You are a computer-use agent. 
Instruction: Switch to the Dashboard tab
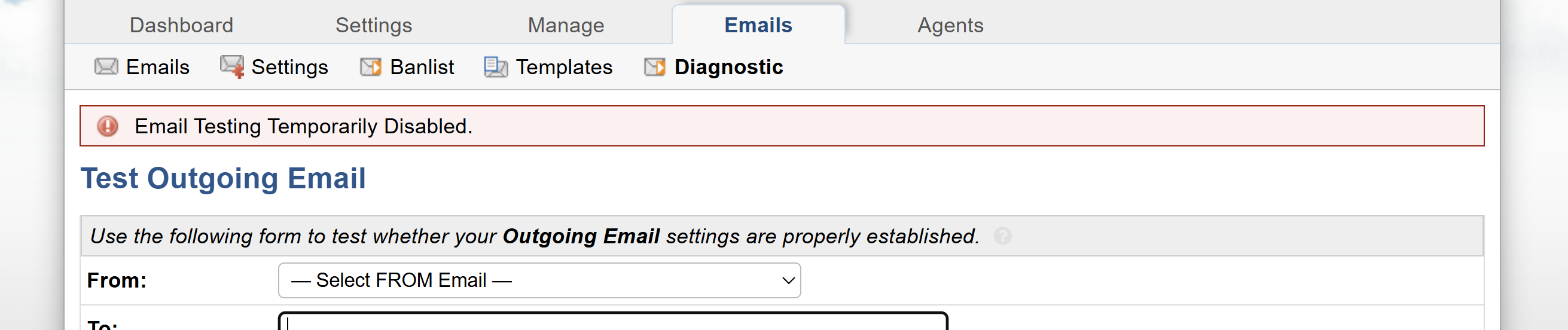181,25
